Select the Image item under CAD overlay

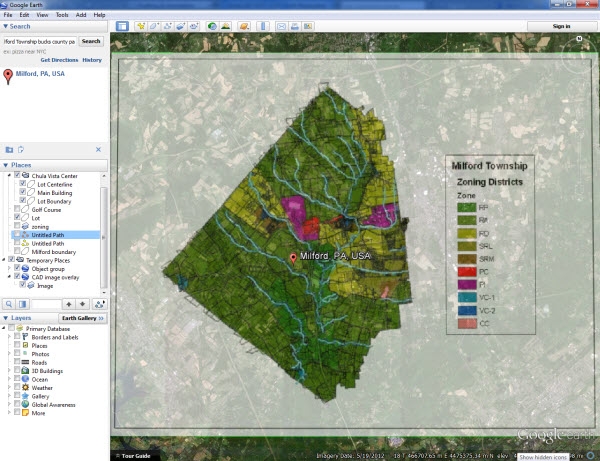[45, 285]
